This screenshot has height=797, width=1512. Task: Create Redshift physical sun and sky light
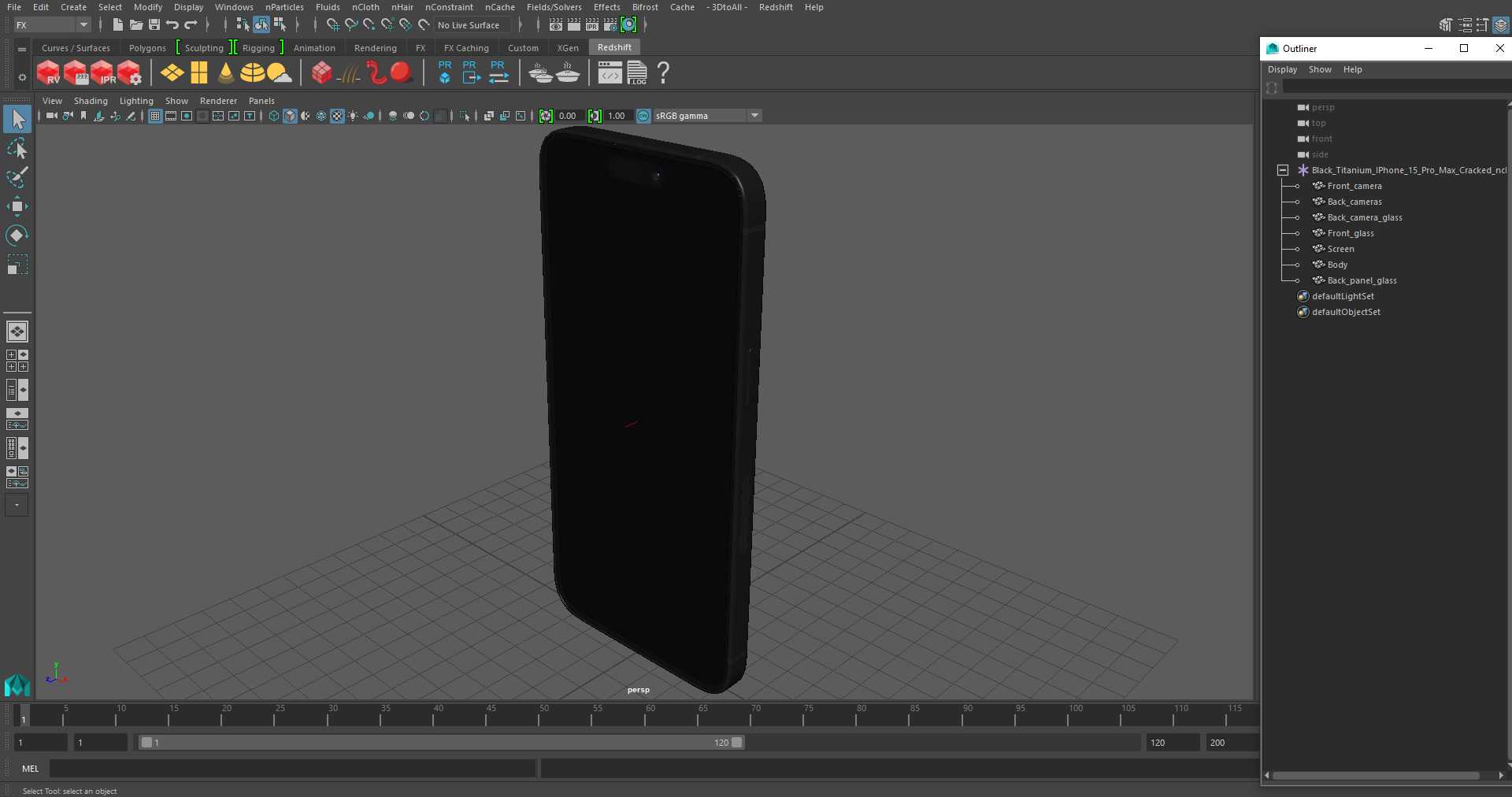[279, 73]
